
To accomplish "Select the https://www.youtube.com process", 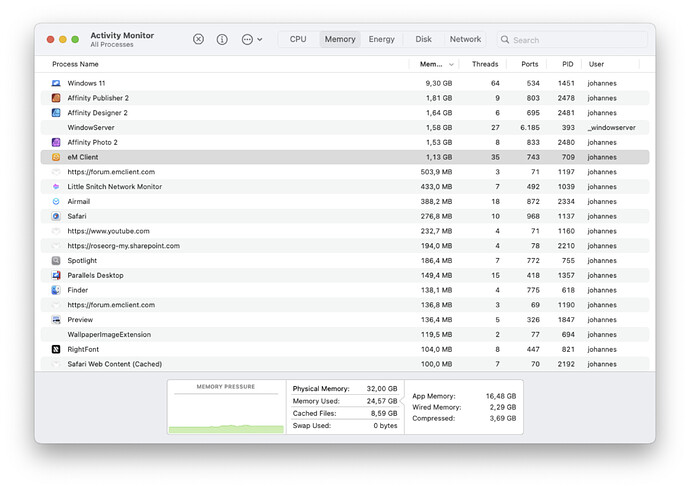I will tap(345, 231).
